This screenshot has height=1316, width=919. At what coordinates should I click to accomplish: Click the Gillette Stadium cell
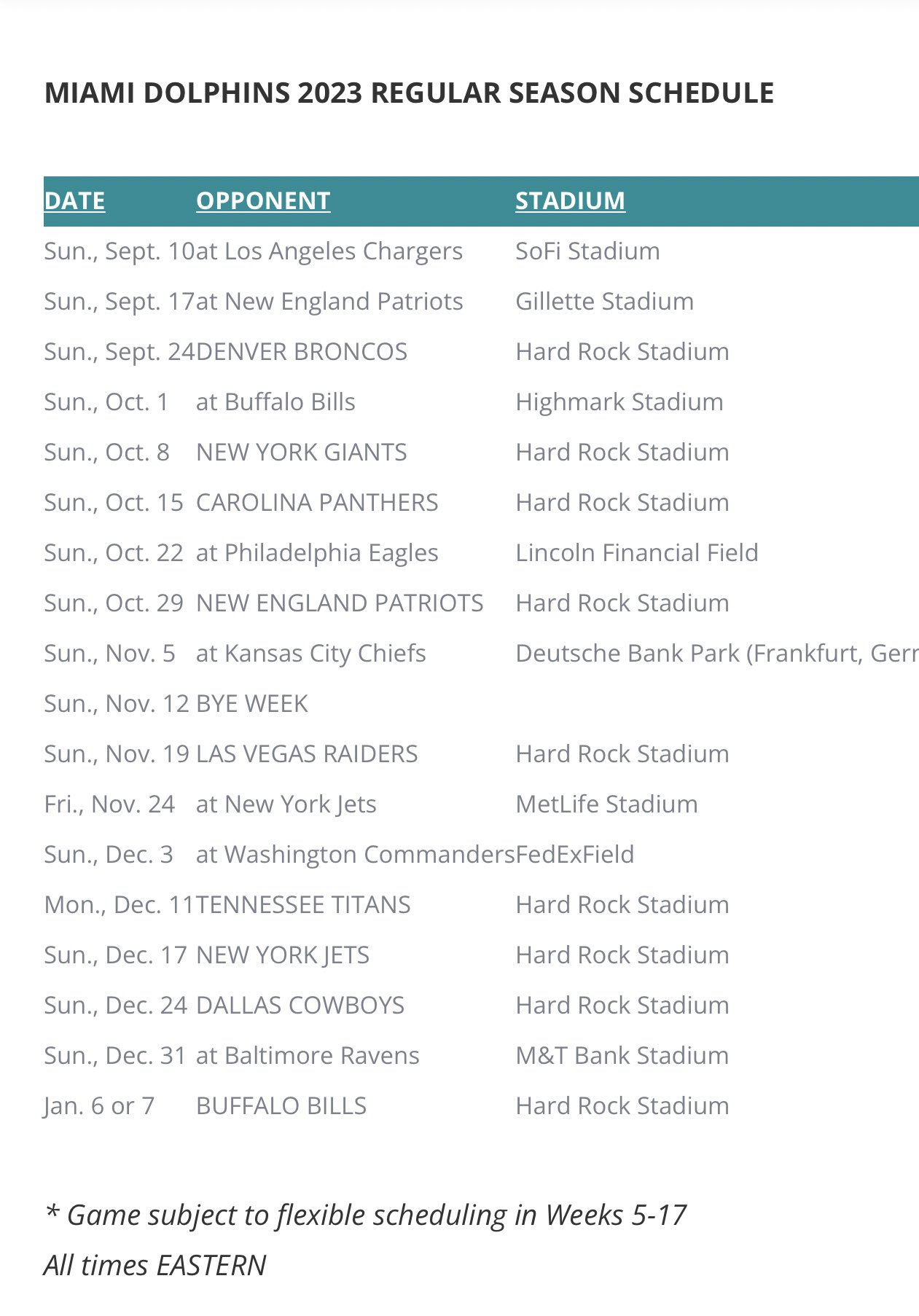pos(604,302)
